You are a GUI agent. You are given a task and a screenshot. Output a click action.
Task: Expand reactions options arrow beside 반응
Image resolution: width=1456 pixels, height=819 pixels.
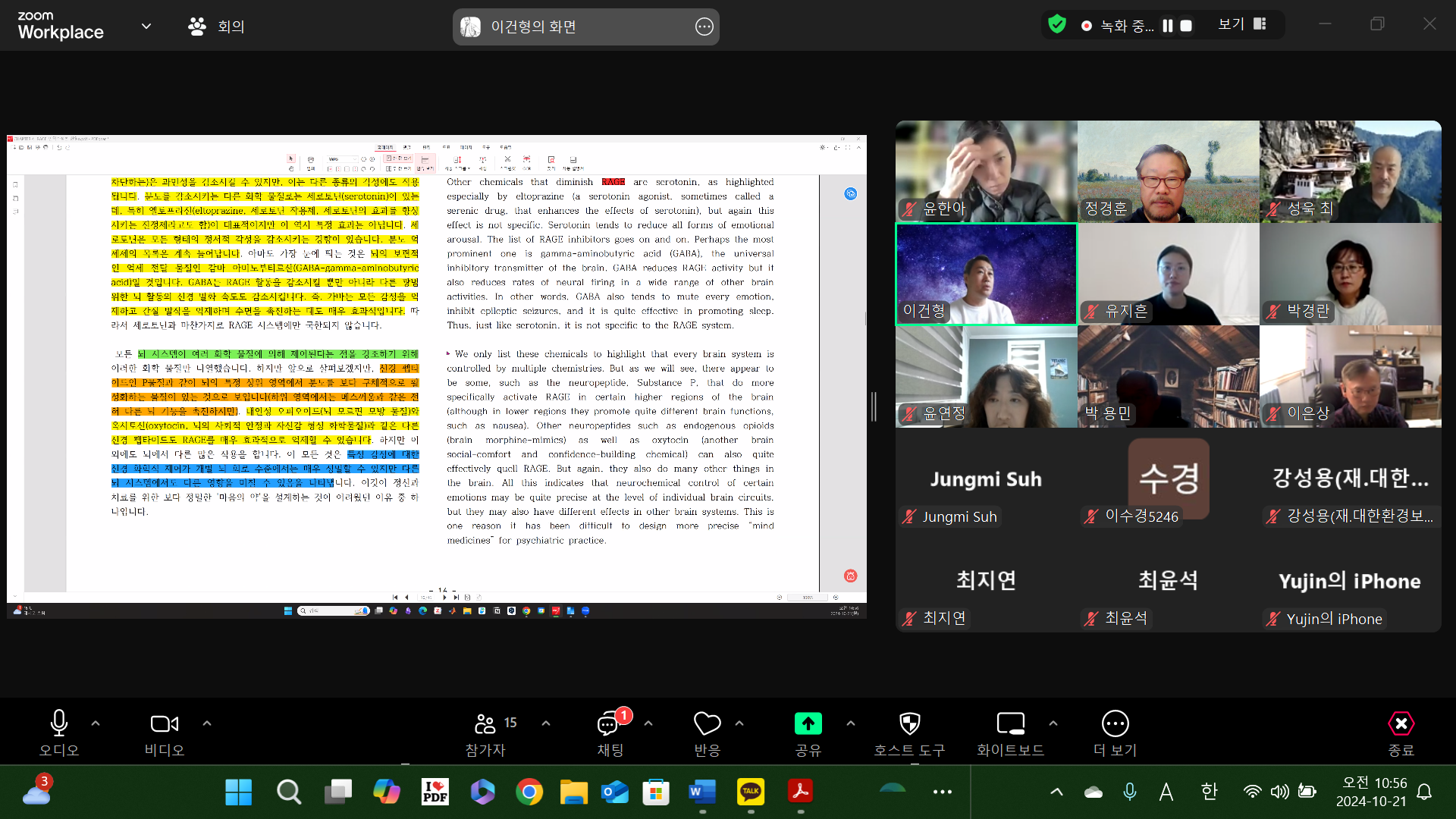pos(739,723)
